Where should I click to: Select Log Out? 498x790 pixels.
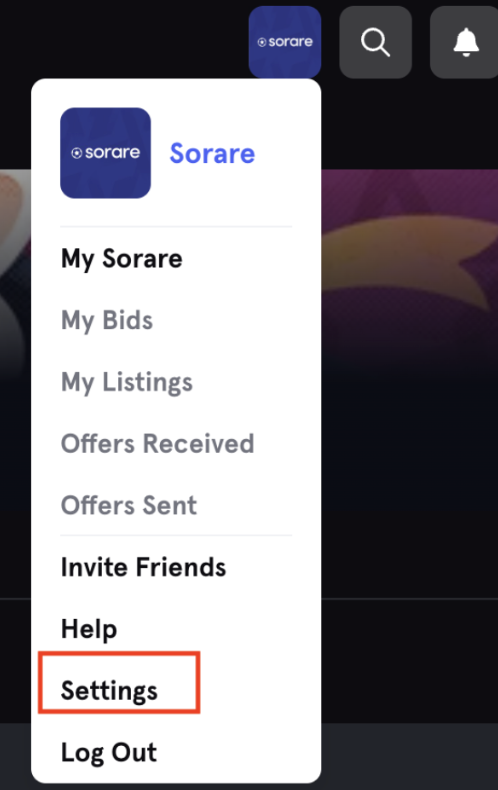coord(108,753)
